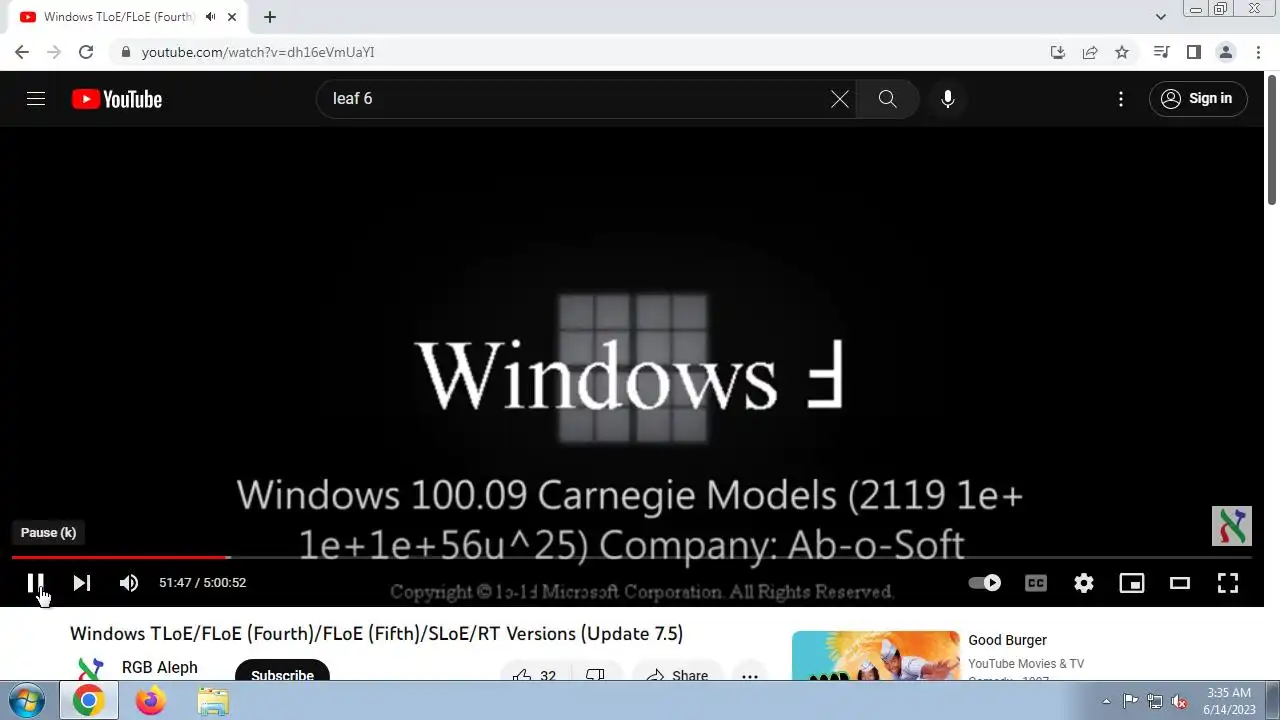This screenshot has width=1280, height=720.
Task: Enable theater mode
Action: [1180, 583]
